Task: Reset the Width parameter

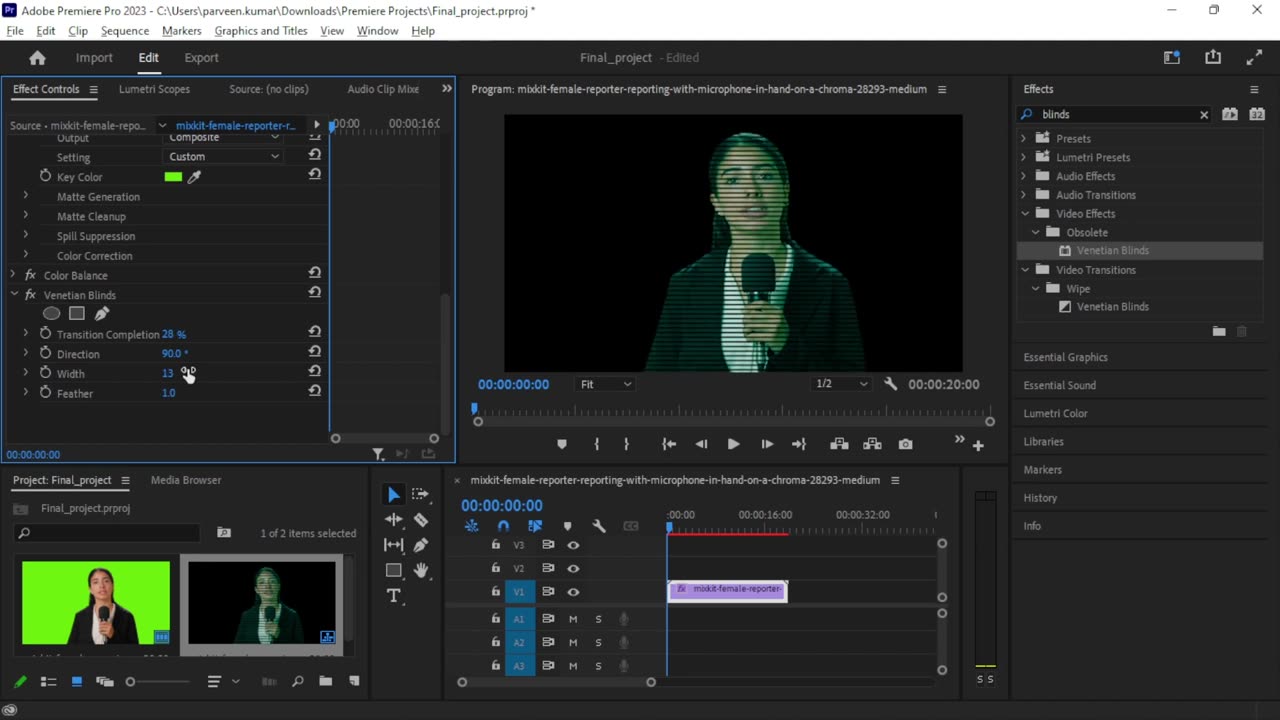Action: tap(314, 371)
